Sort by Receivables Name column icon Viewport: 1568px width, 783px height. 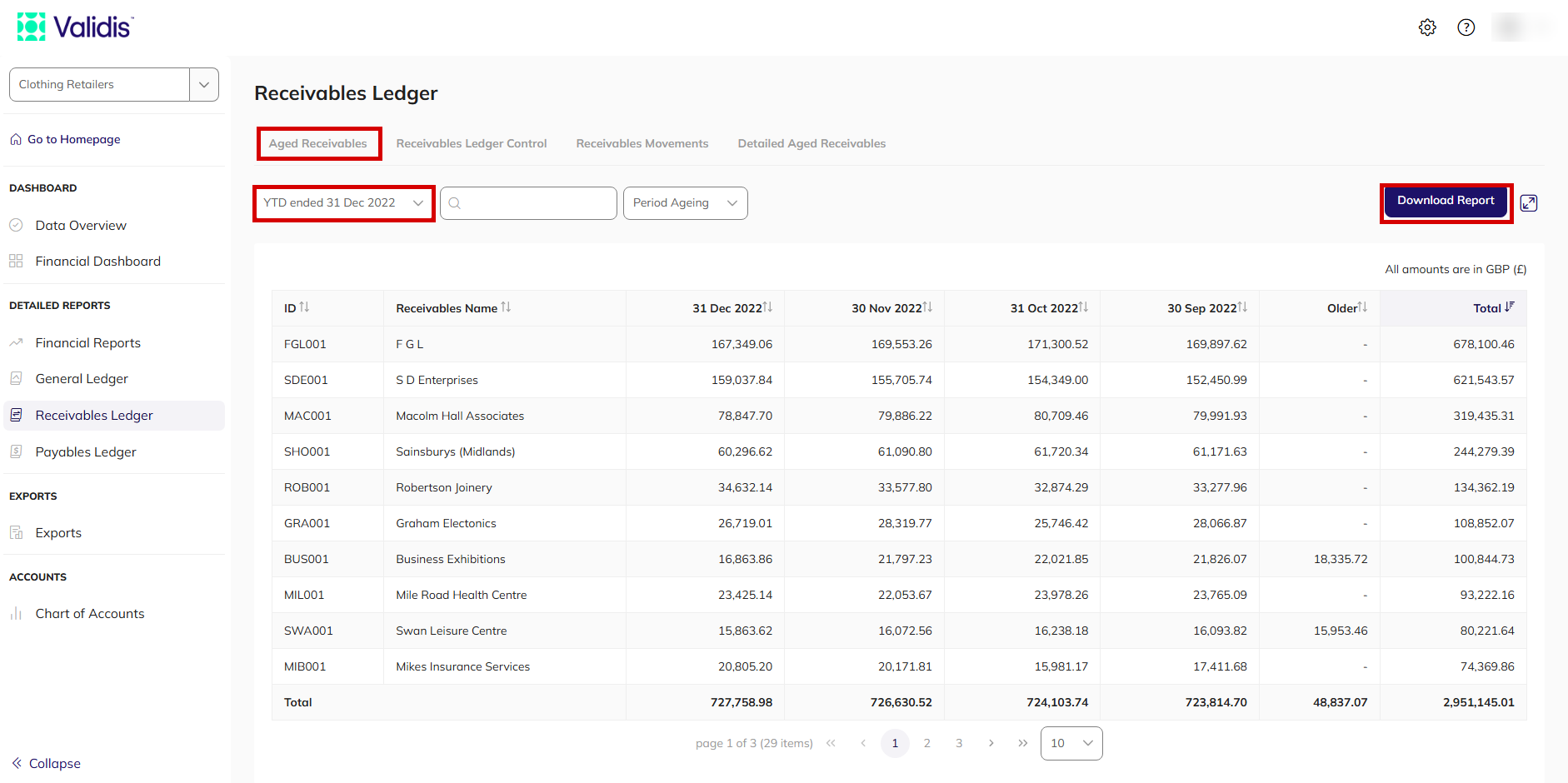506,307
